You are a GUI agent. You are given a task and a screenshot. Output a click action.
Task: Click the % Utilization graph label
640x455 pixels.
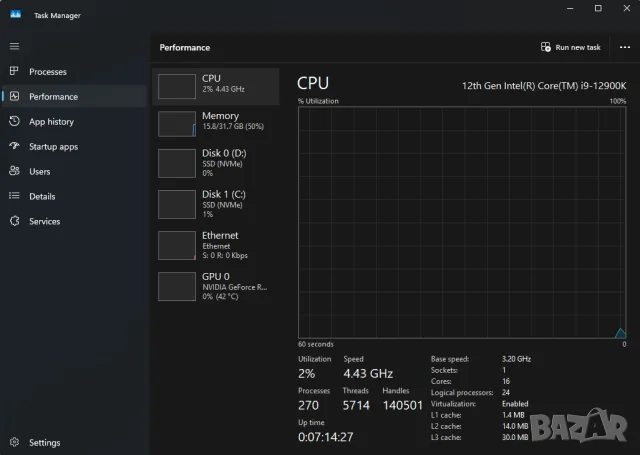pyautogui.click(x=318, y=101)
